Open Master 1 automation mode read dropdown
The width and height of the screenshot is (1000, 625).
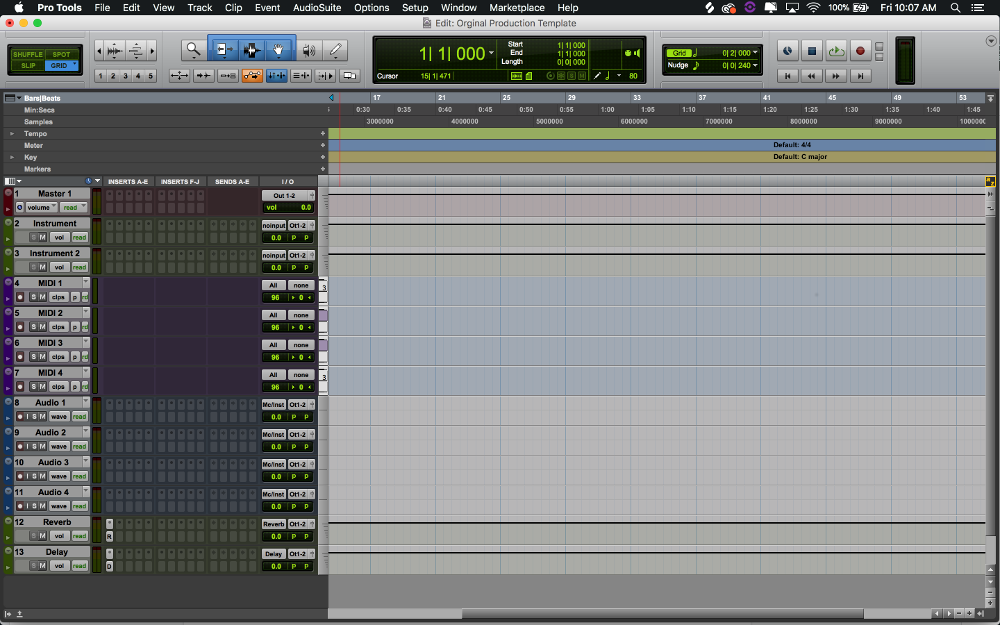point(73,207)
